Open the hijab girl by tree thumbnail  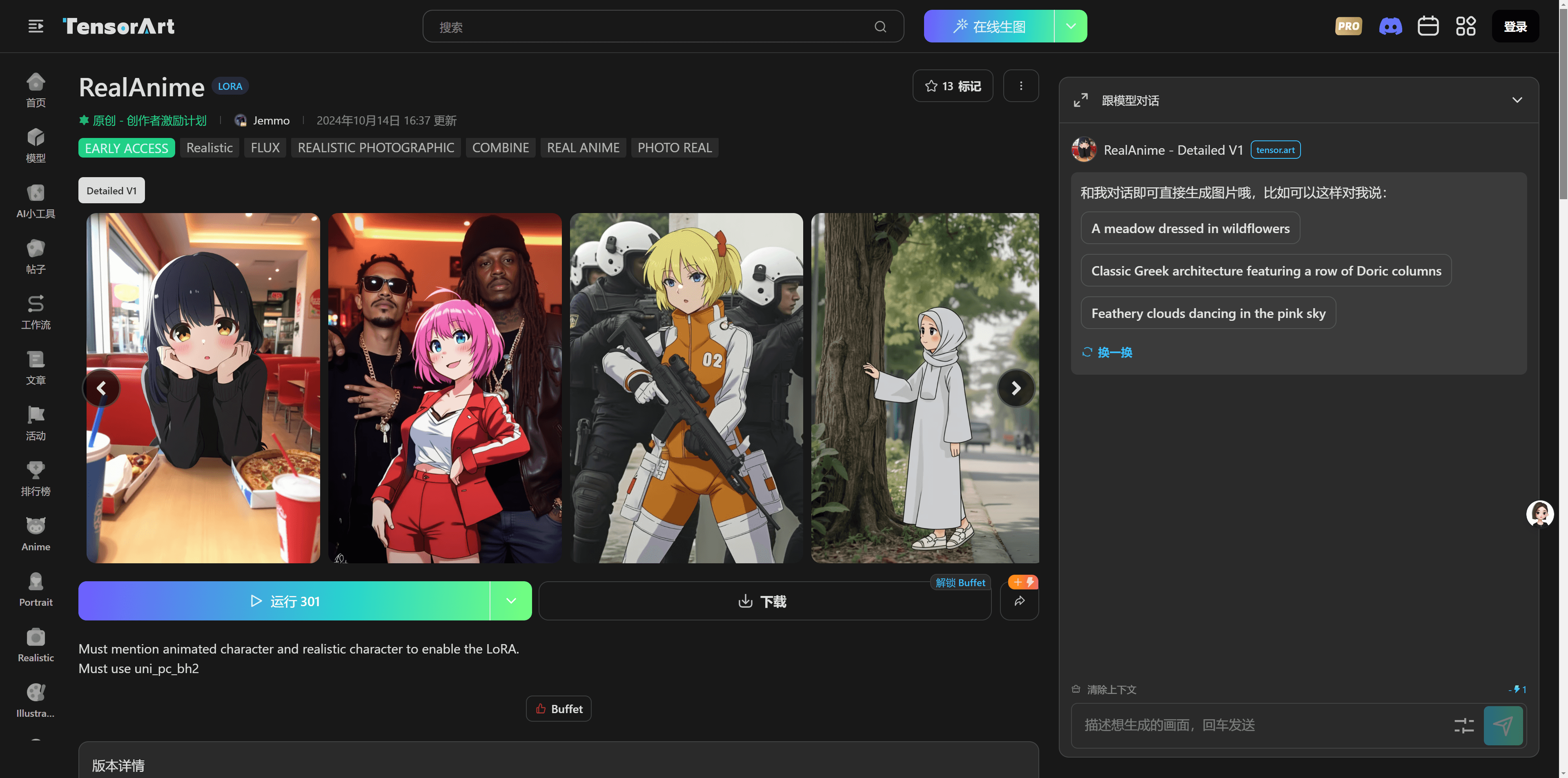pyautogui.click(x=925, y=388)
